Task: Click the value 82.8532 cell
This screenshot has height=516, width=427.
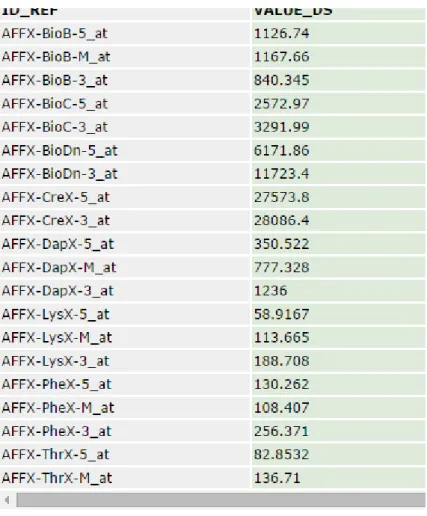Action: coord(339,454)
